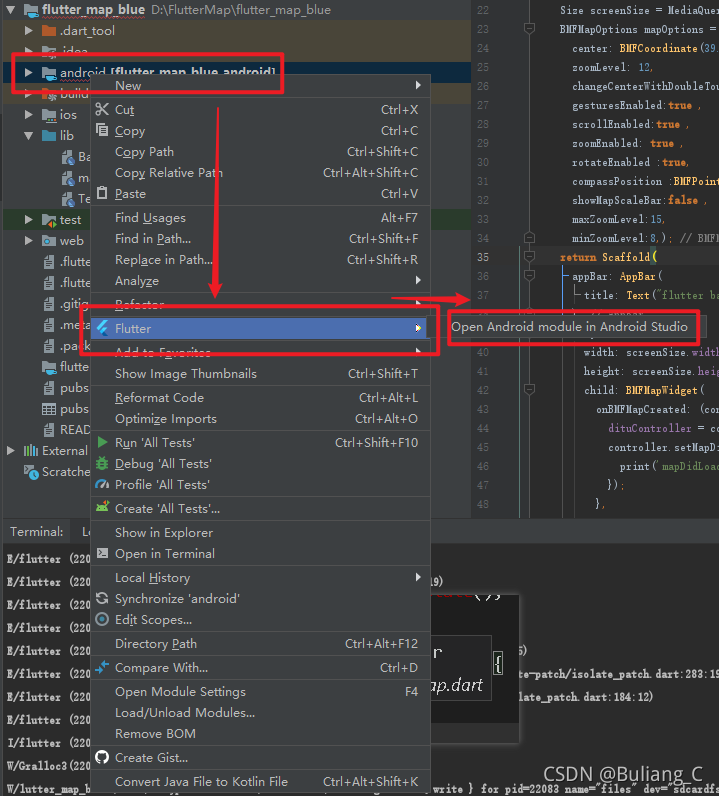Click 'zoomLevel: 12,' code line
The height and width of the screenshot is (796, 719).
[612, 67]
